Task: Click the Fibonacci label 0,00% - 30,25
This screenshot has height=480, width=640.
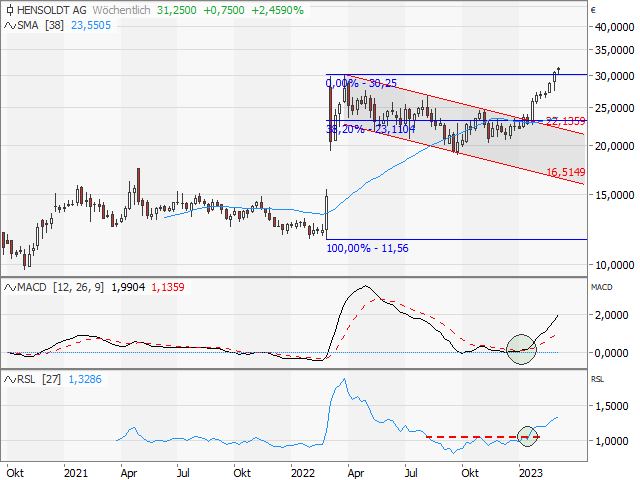Action: 361,83
